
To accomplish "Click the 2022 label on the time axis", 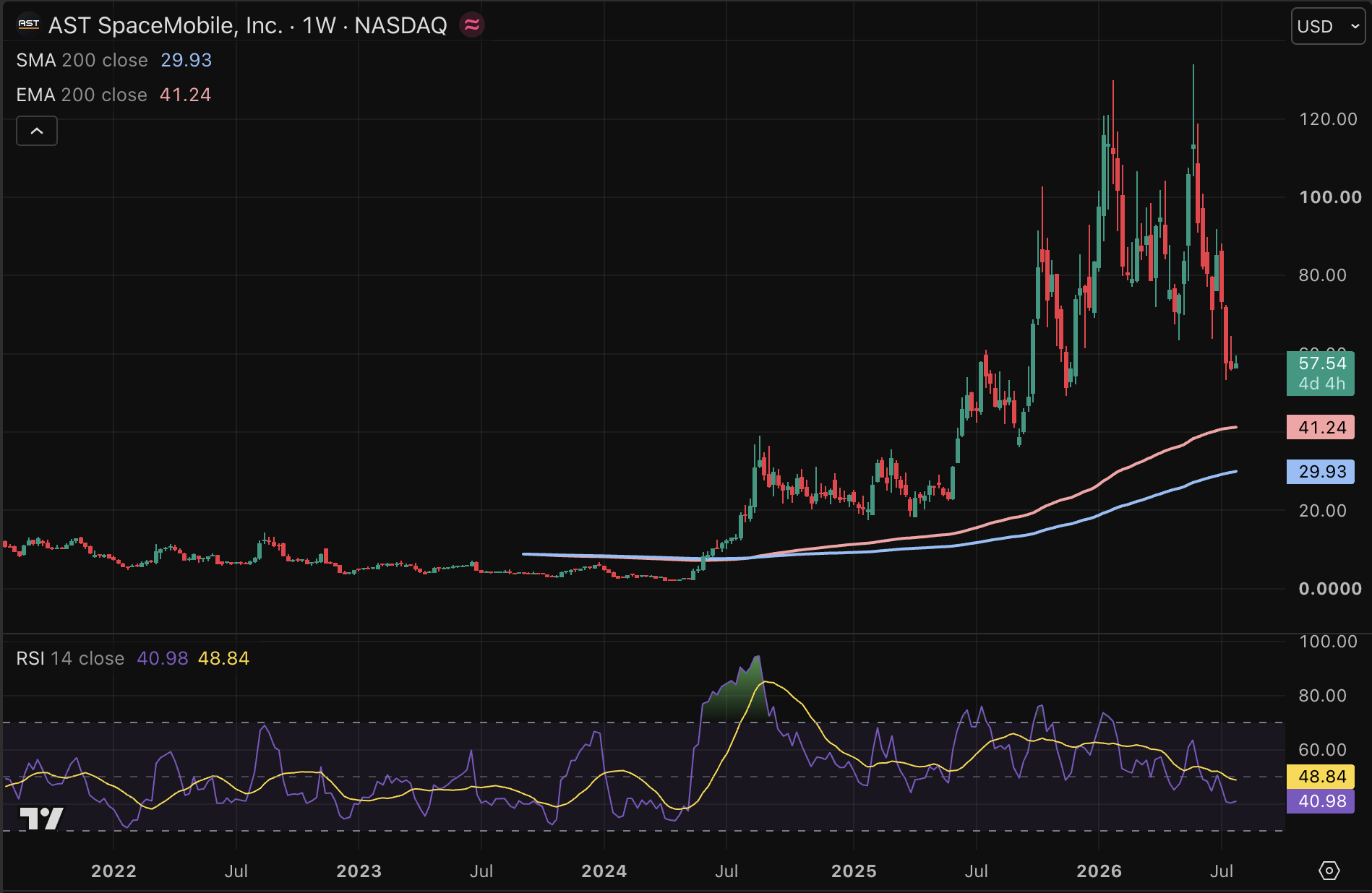I will pyautogui.click(x=114, y=871).
